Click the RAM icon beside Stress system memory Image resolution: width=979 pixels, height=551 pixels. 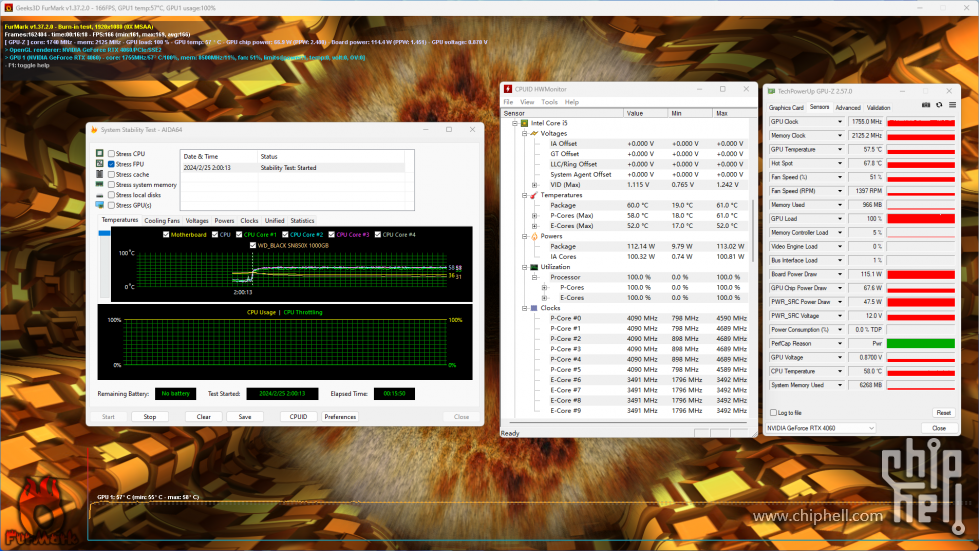point(100,185)
